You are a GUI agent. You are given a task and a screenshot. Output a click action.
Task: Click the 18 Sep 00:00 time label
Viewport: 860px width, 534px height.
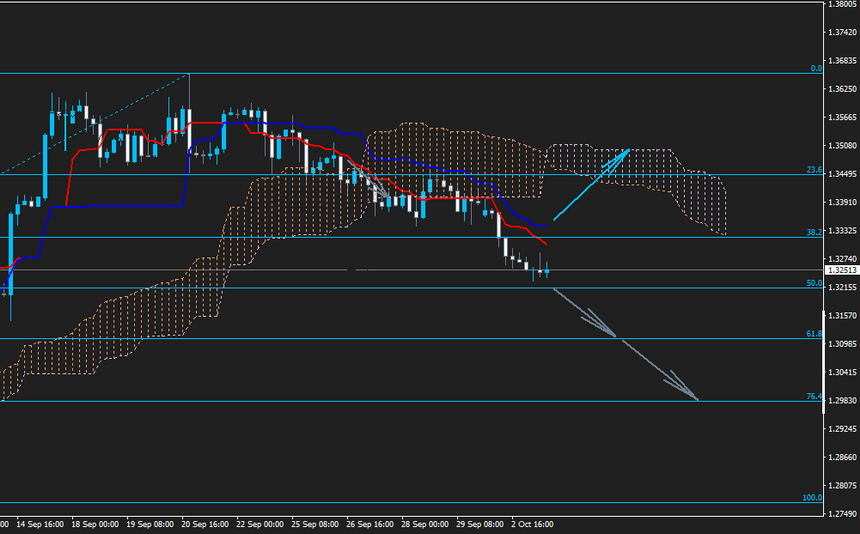[95, 525]
